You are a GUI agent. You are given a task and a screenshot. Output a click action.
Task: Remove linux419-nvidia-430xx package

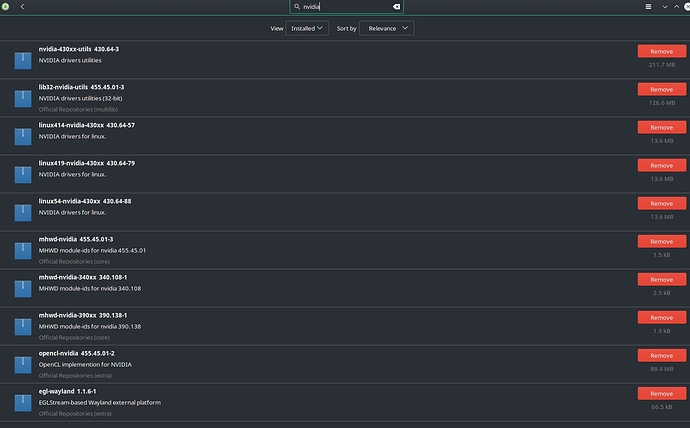coord(662,165)
